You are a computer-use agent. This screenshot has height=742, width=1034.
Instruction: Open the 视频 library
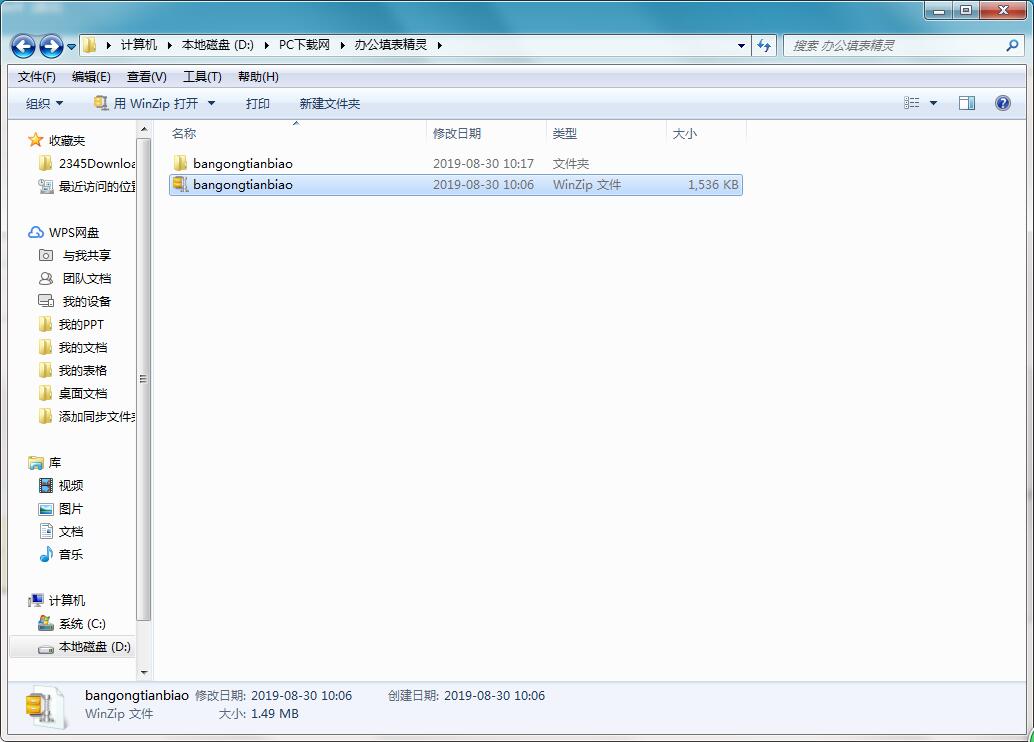pos(61,485)
